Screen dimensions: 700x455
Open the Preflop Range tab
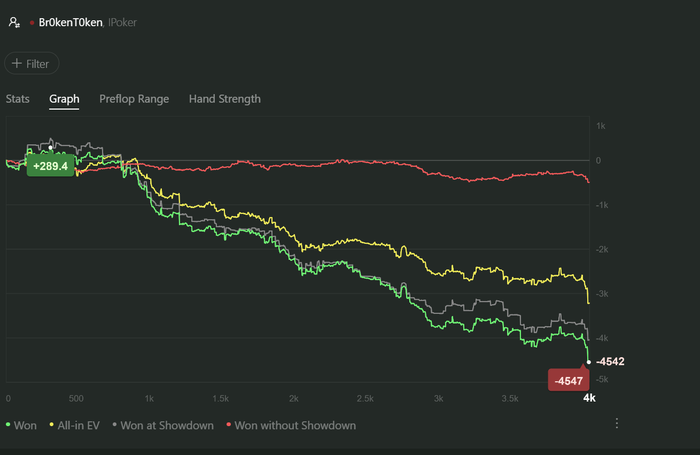tap(134, 99)
